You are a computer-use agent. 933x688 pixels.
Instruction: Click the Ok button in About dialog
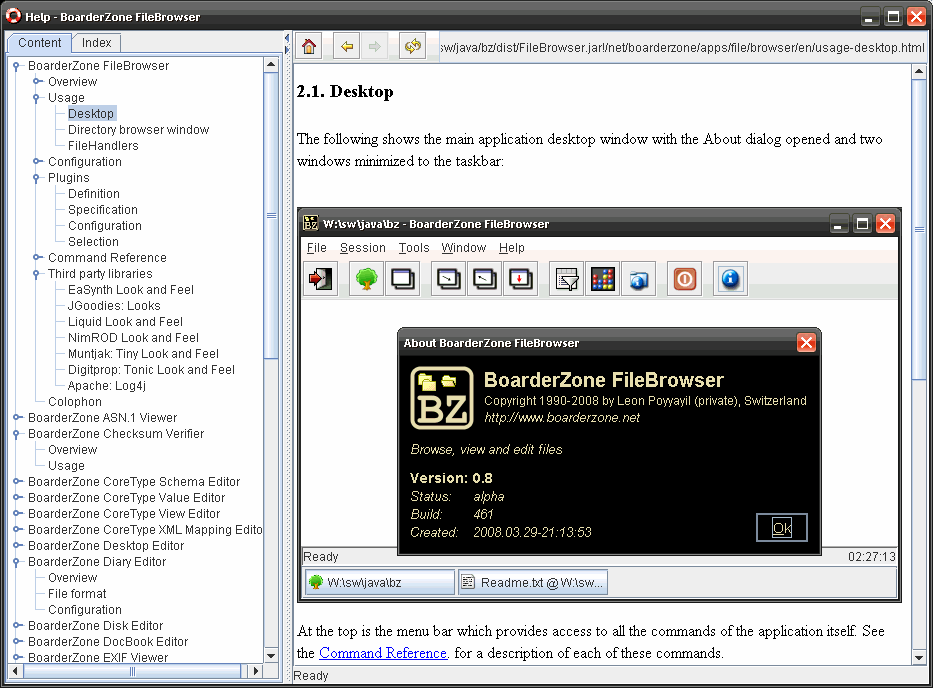(x=782, y=527)
